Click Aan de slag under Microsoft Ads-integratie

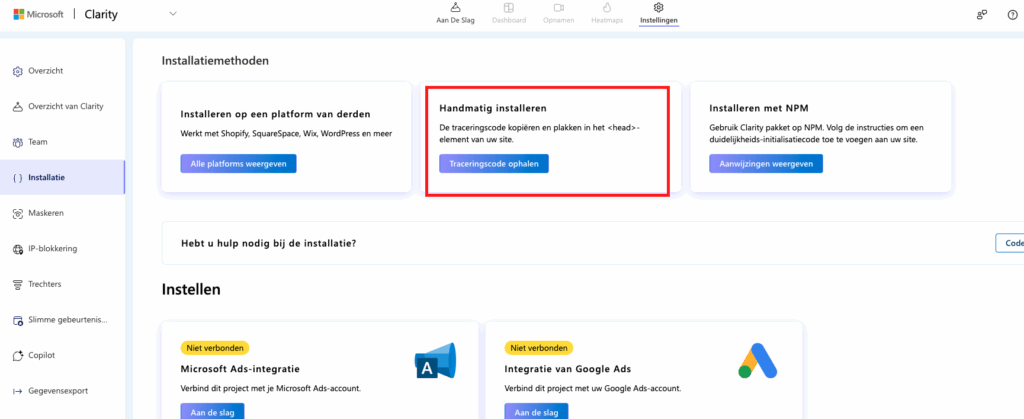click(x=211, y=411)
